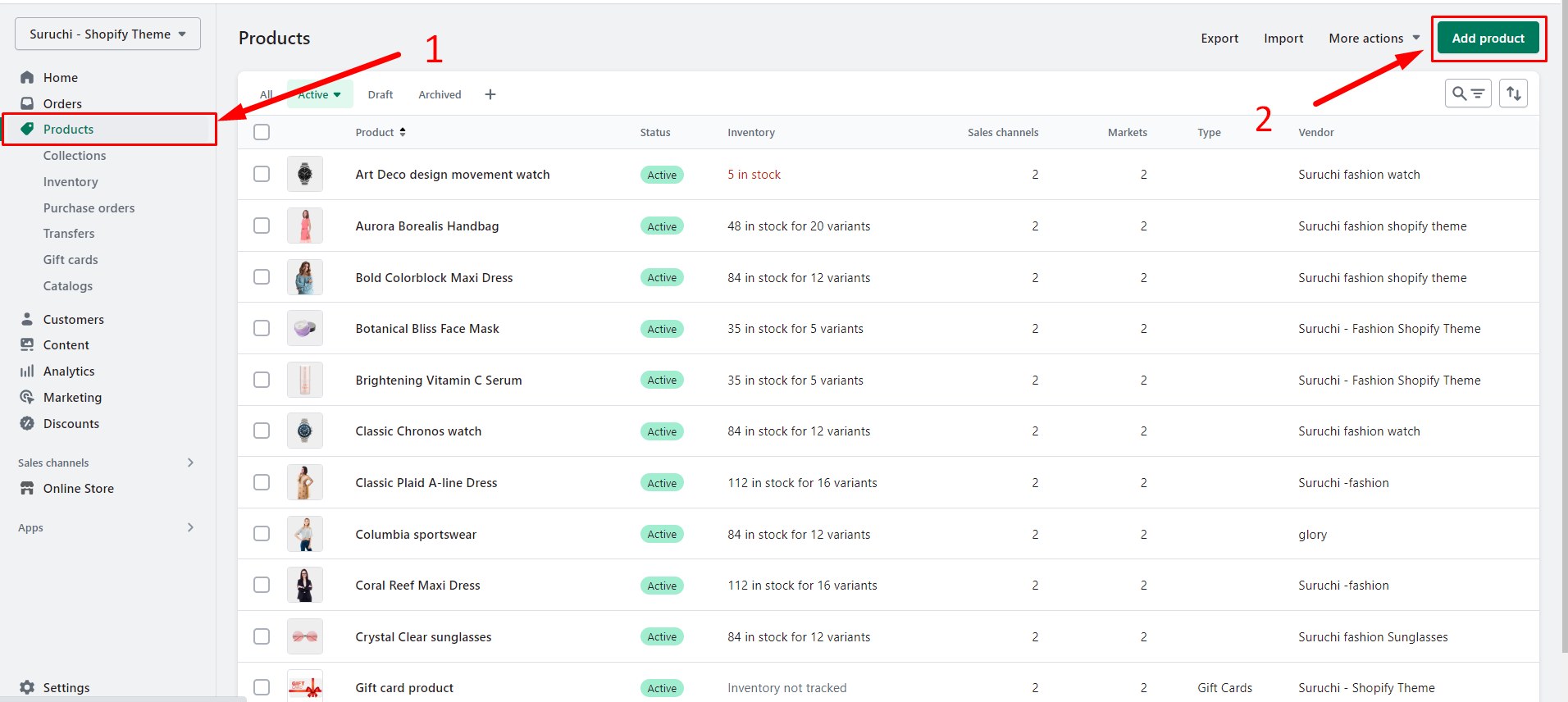Image resolution: width=1568 pixels, height=702 pixels.
Task: Click the Content icon in sidebar
Action: click(x=27, y=344)
